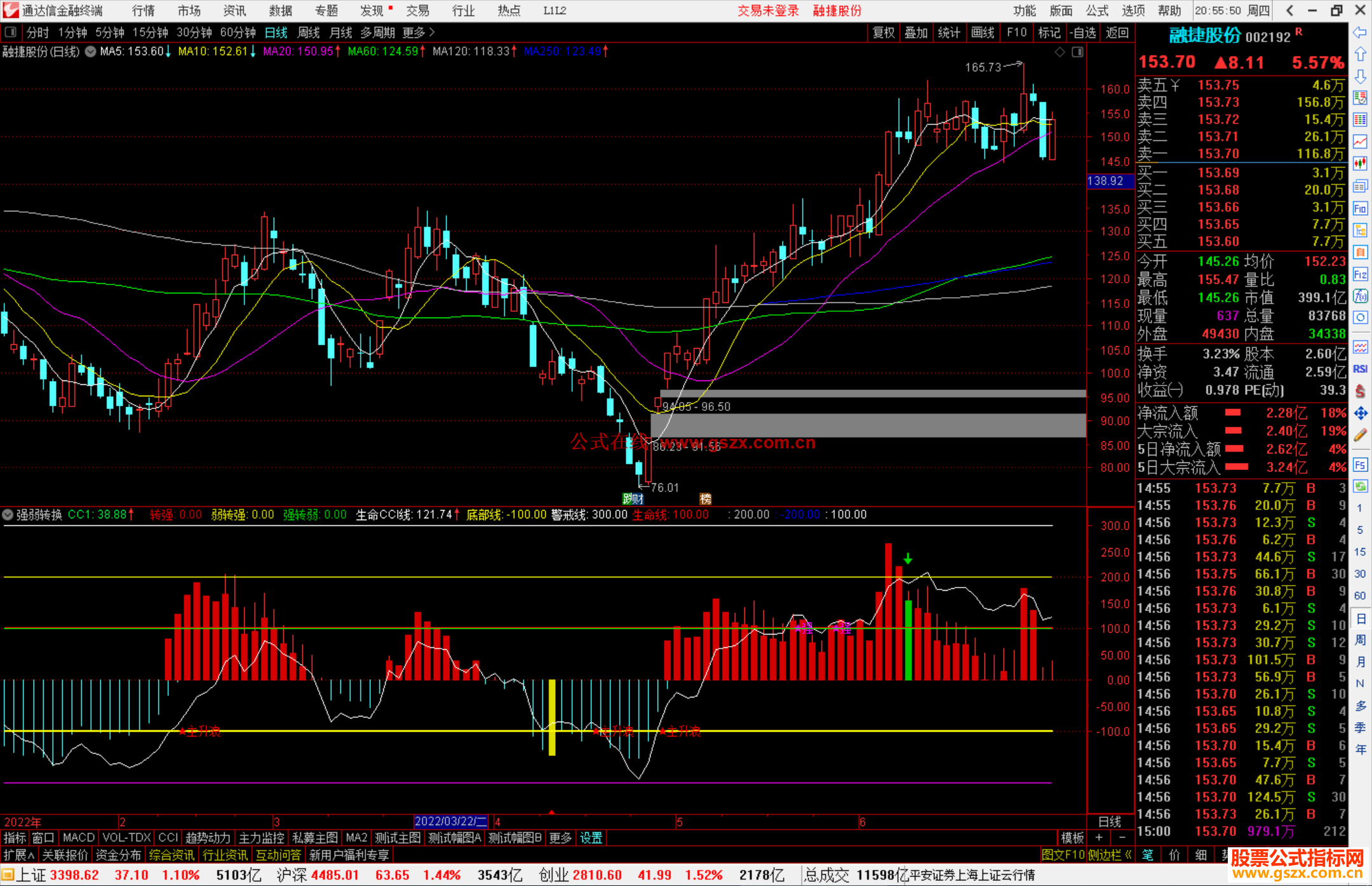
Task: Click the 设置 settings tab
Action: coord(591,838)
